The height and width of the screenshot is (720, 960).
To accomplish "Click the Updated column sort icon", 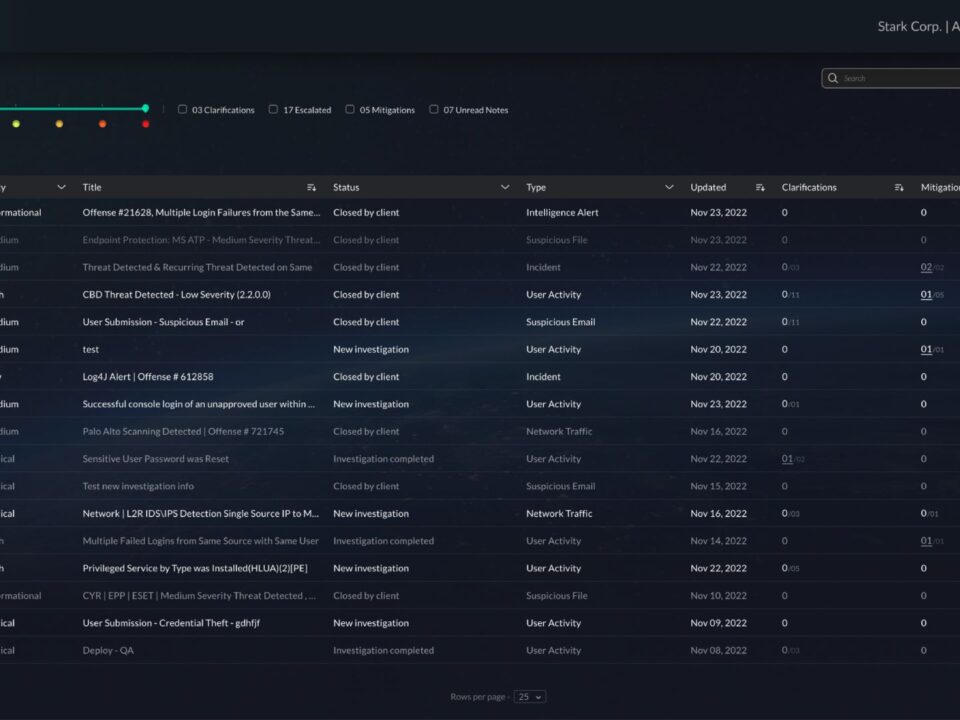I will (x=760, y=187).
